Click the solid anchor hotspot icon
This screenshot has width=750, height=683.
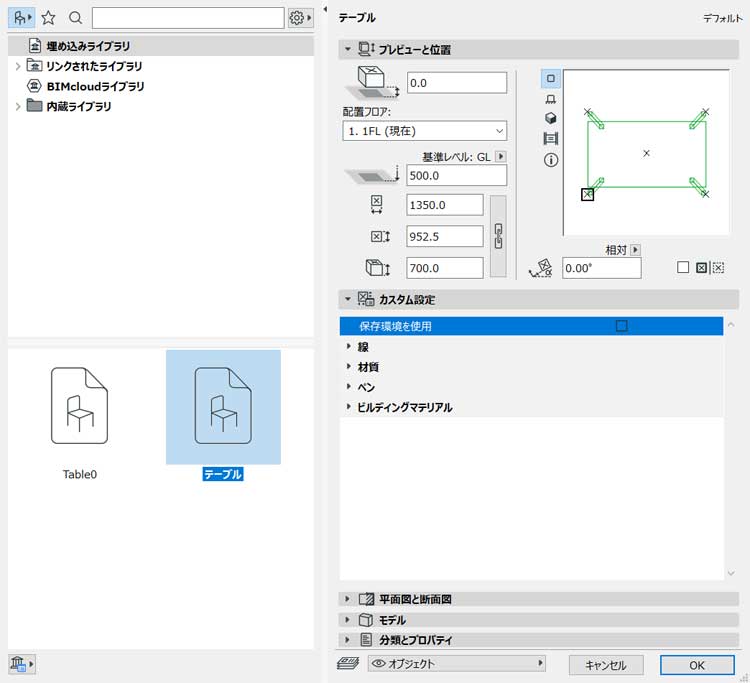click(x=701, y=267)
